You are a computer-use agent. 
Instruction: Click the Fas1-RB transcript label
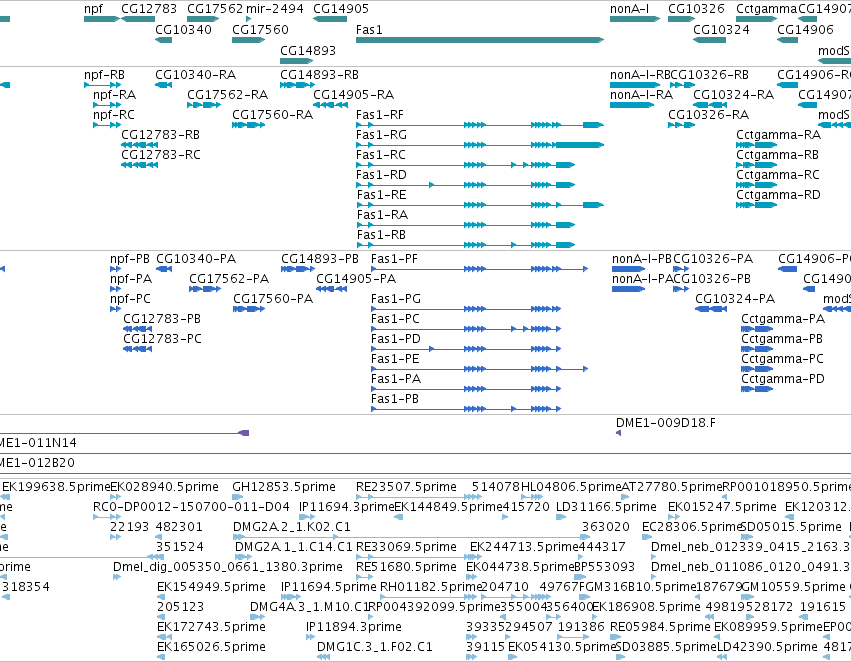point(381,234)
